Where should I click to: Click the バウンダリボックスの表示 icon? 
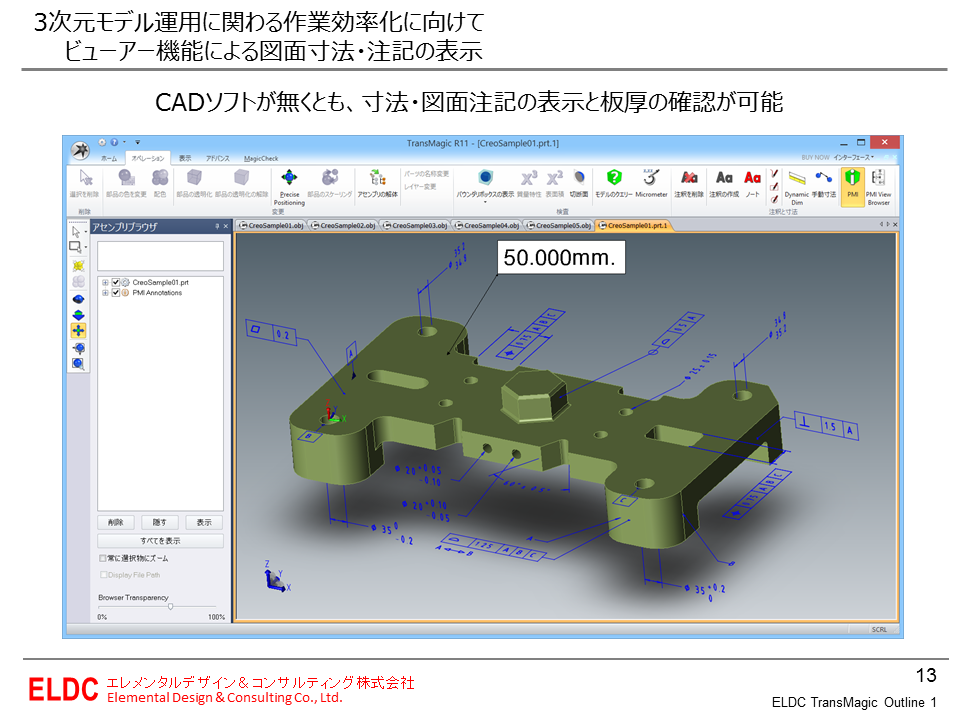tap(485, 178)
